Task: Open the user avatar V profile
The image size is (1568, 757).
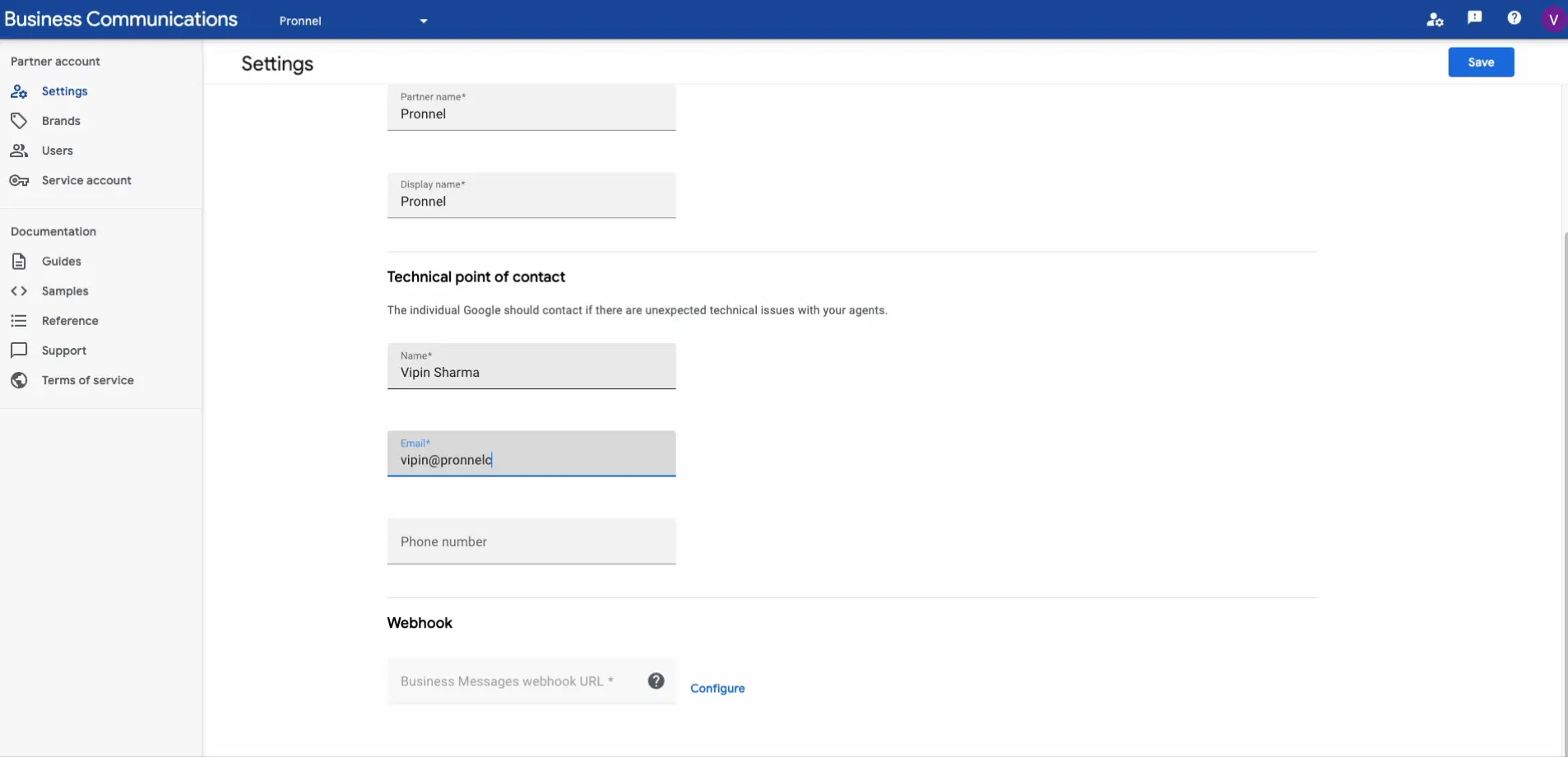Action: click(x=1553, y=20)
